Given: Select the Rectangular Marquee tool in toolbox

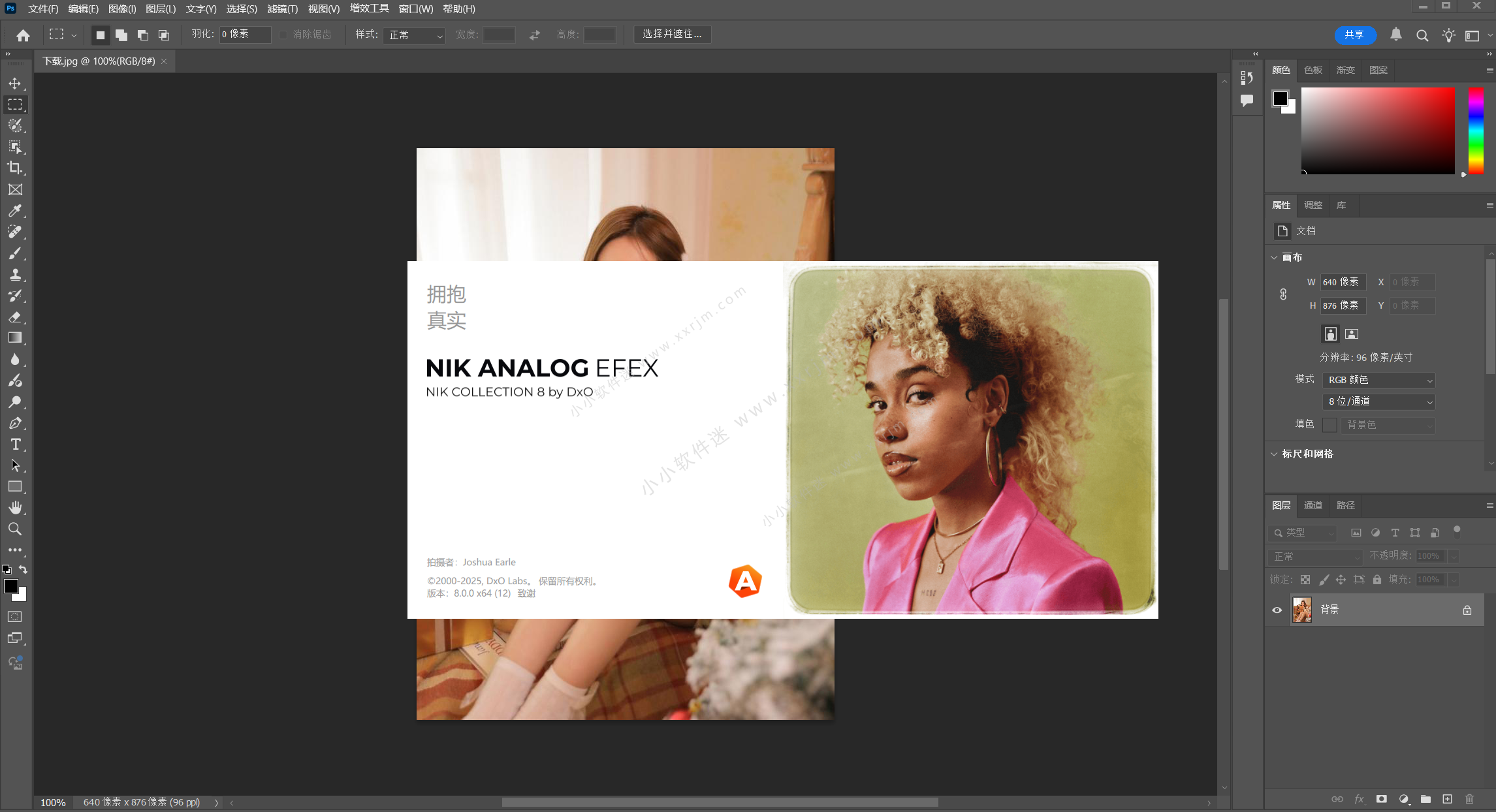Looking at the screenshot, I should point(15,104).
